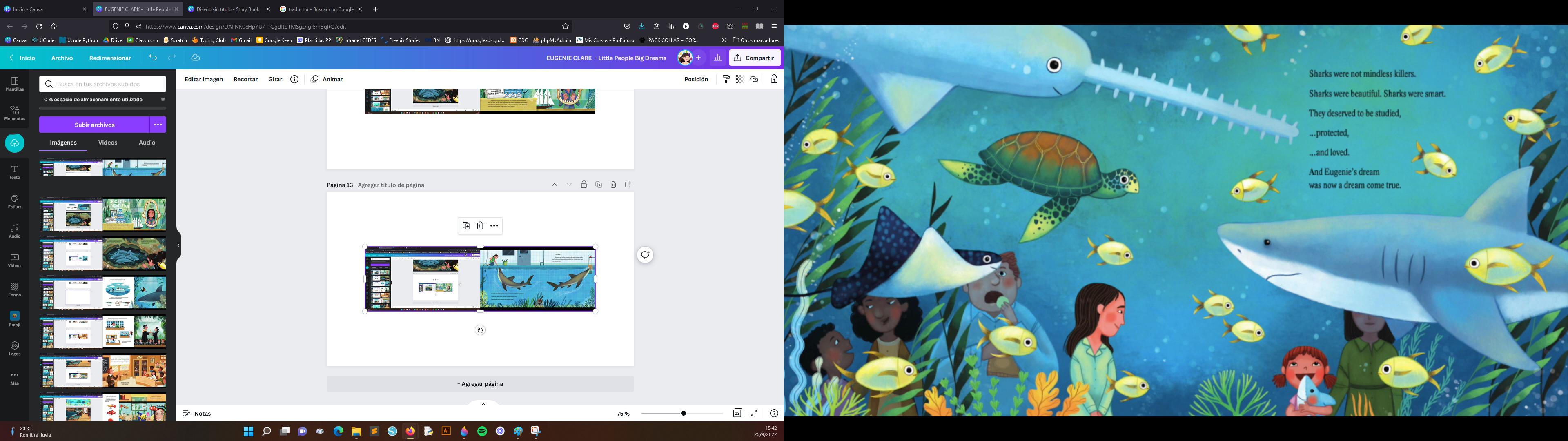
Task: Open the insights bar chart icon
Action: coord(718,58)
